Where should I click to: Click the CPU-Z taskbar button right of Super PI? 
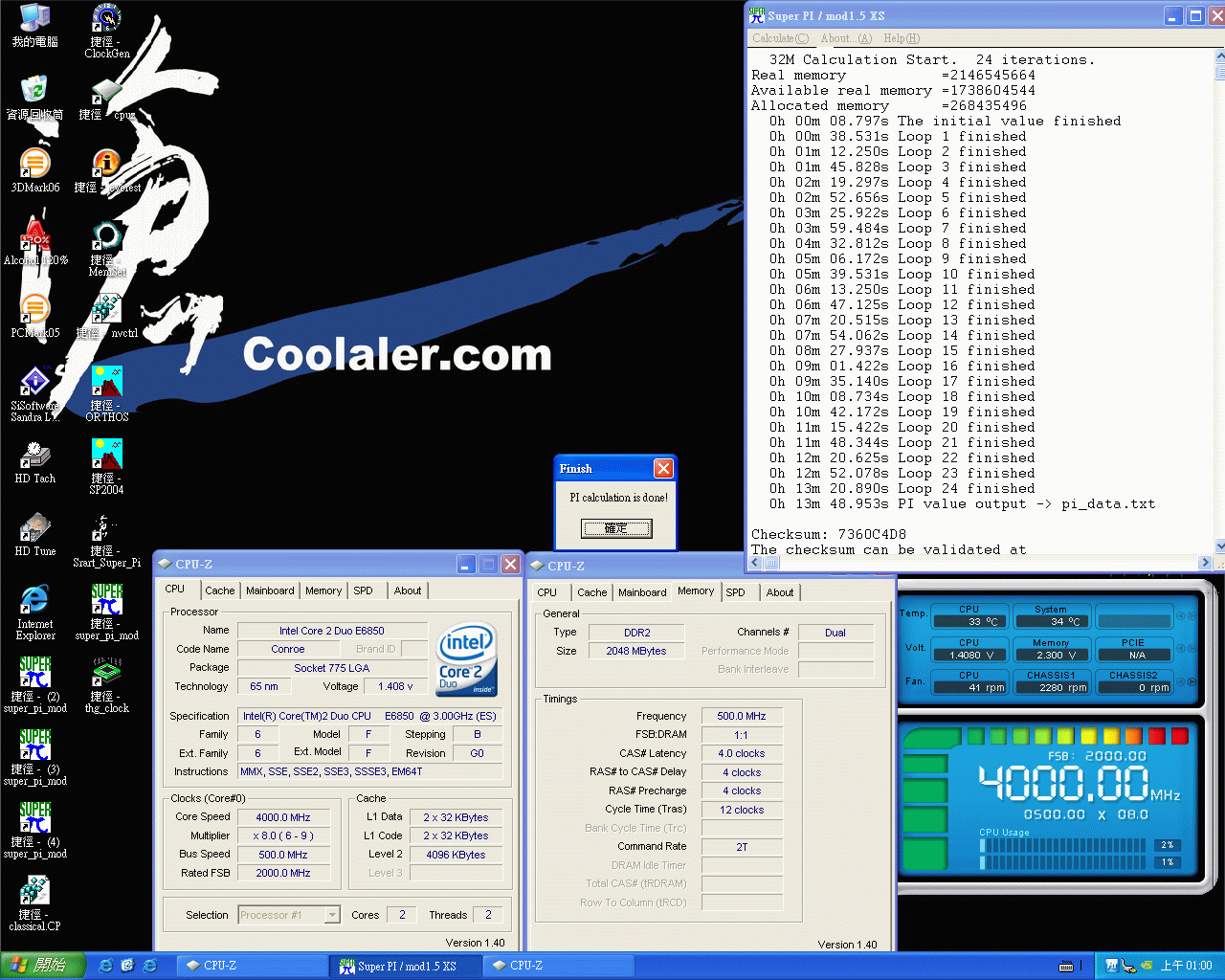pyautogui.click(x=558, y=966)
